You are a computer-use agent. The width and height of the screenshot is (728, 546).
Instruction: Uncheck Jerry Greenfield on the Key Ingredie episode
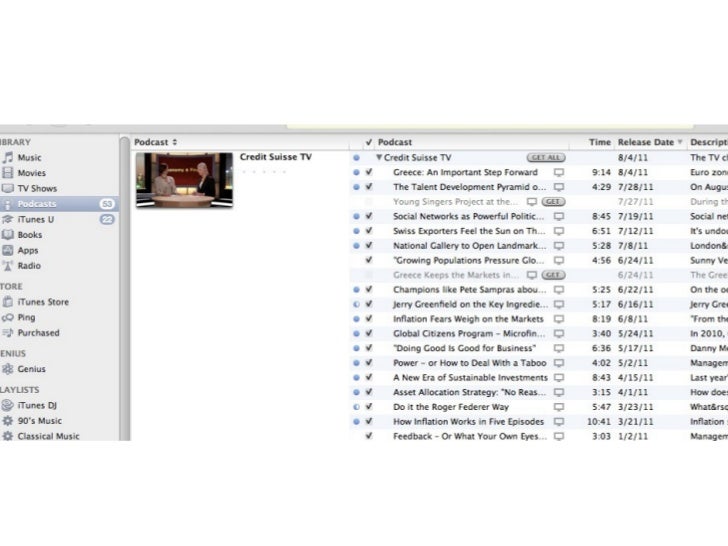(x=369, y=304)
